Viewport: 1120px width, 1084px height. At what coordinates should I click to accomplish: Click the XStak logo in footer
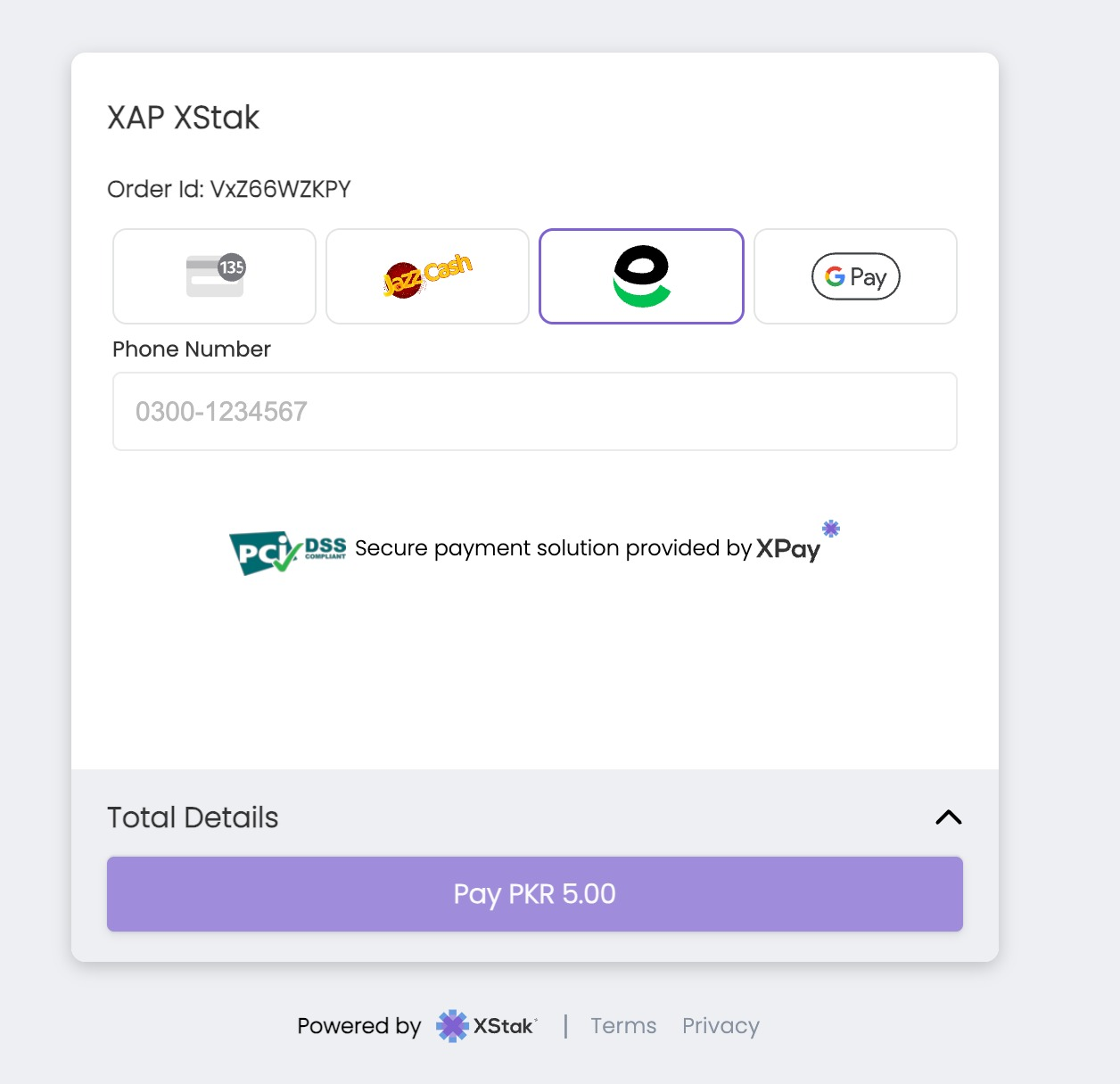click(x=487, y=1026)
